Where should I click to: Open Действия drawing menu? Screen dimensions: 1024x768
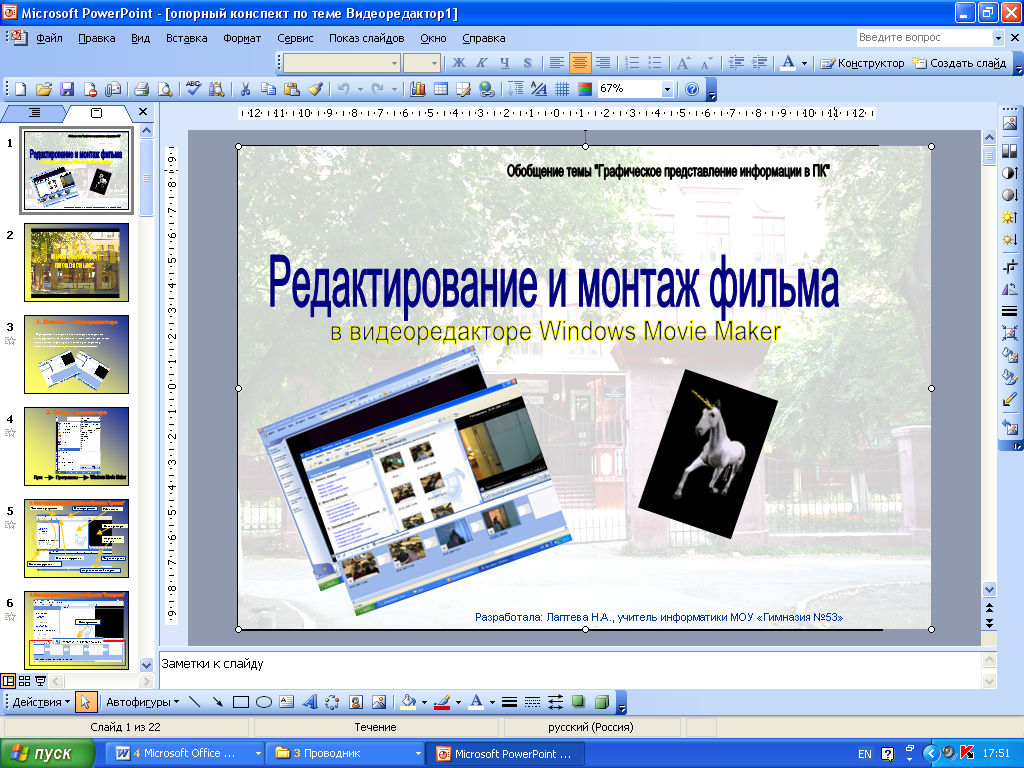coord(41,702)
